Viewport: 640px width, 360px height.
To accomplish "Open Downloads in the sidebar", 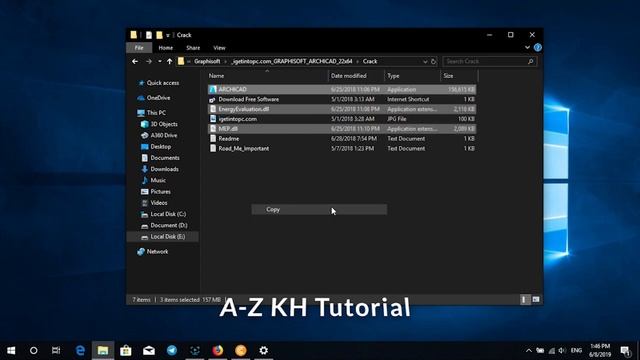I will pos(164,169).
